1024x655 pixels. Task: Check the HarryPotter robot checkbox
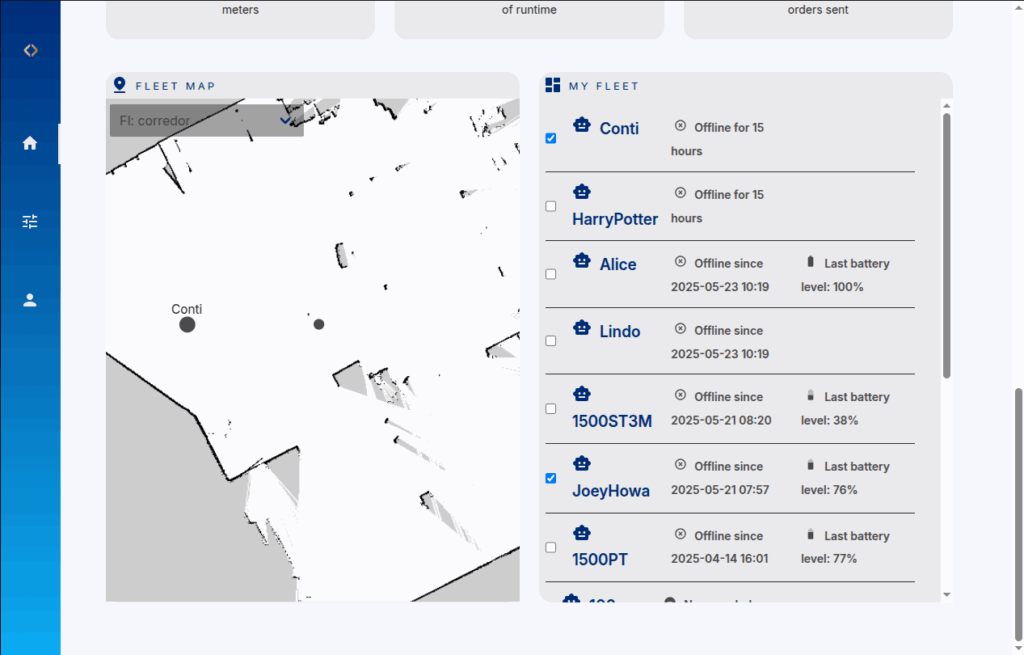[551, 206]
